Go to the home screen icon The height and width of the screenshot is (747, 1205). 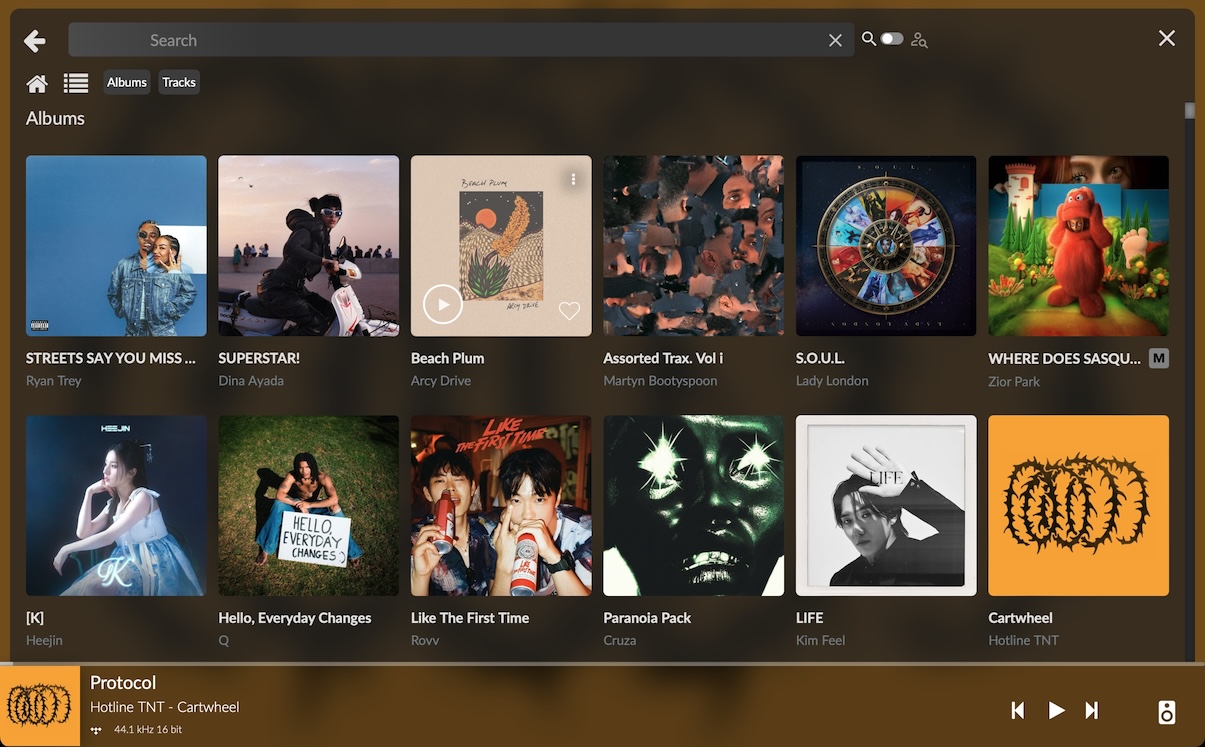[37, 83]
